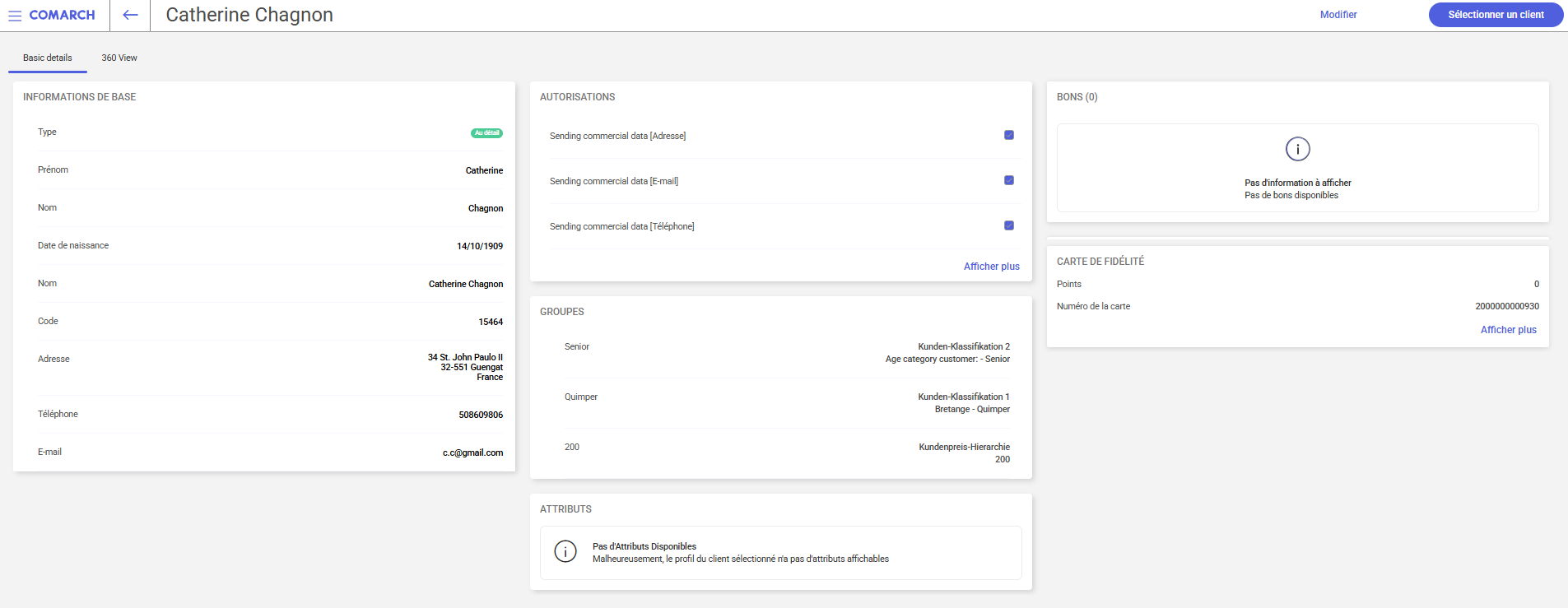
Task: Expand Carte de fidélité with Afficher plus
Action: [x=1508, y=330]
